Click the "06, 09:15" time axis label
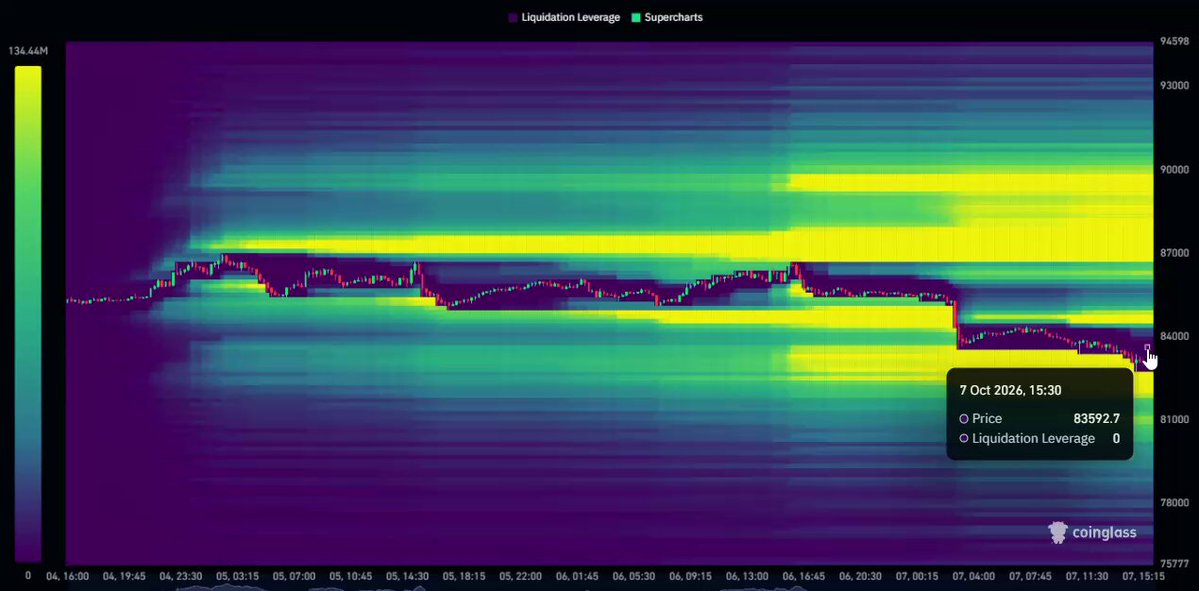This screenshot has height=591, width=1199. coord(690,576)
